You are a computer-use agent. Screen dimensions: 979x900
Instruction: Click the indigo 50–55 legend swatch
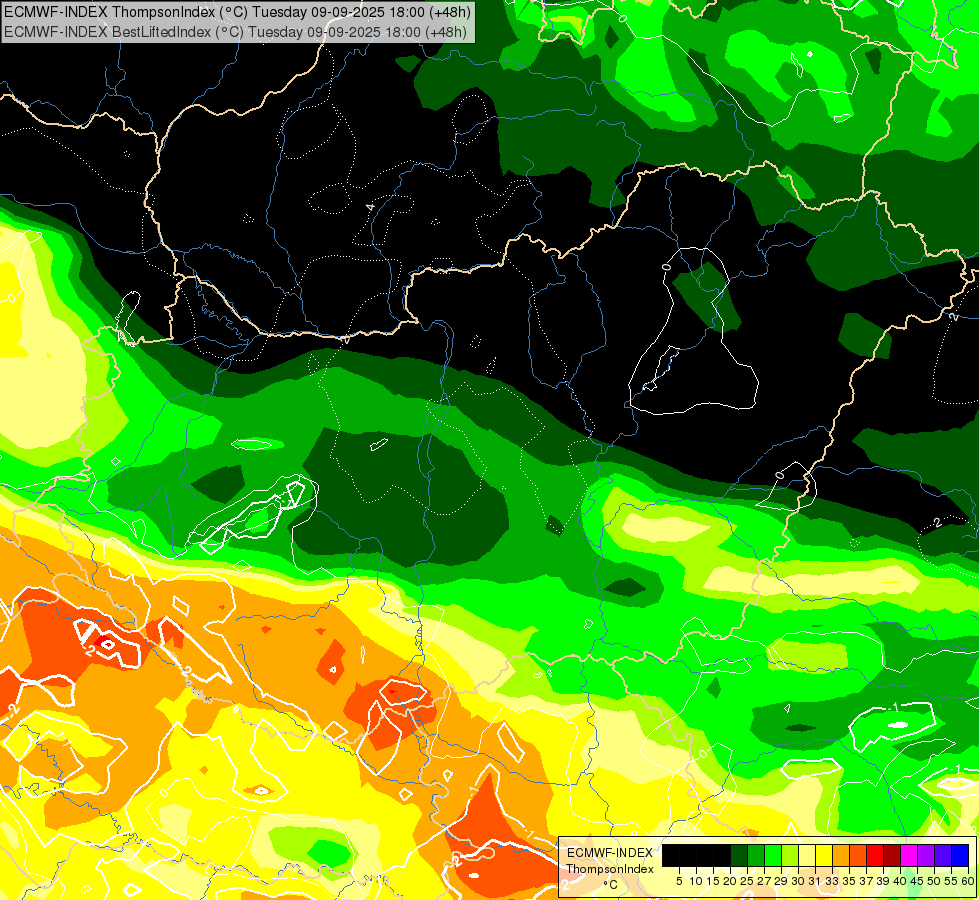[x=943, y=855]
